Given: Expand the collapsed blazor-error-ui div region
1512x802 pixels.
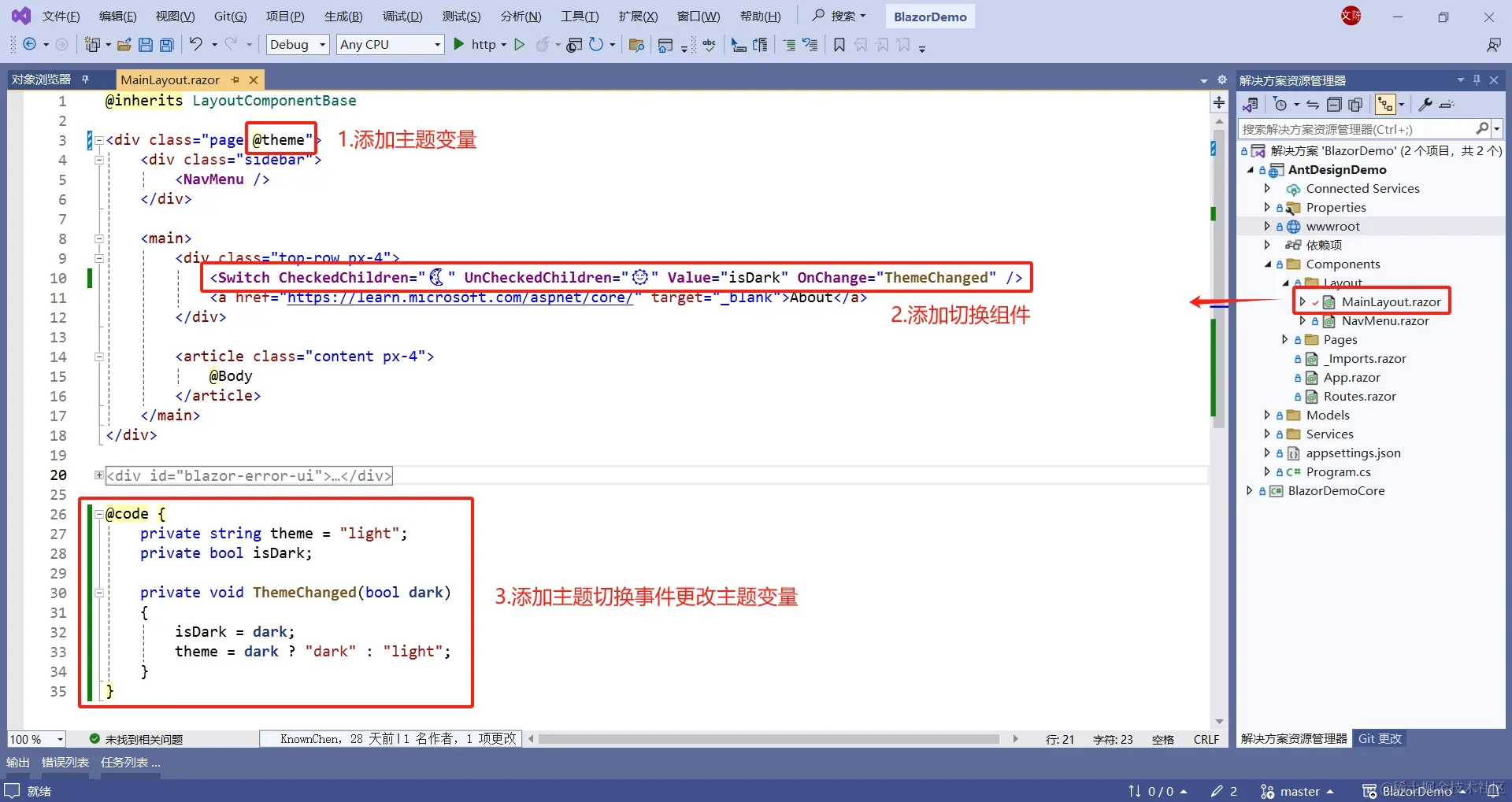Looking at the screenshot, I should point(99,475).
